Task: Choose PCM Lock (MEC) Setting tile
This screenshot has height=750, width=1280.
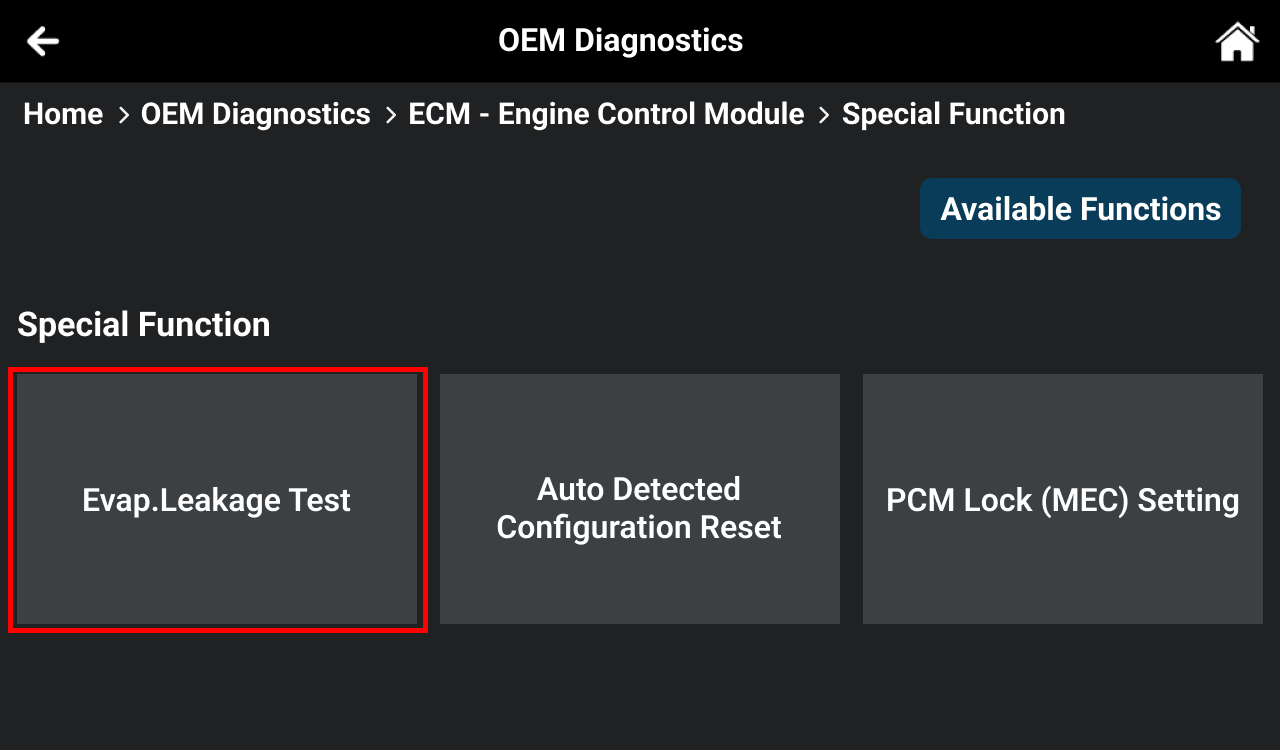Action: 1062,499
